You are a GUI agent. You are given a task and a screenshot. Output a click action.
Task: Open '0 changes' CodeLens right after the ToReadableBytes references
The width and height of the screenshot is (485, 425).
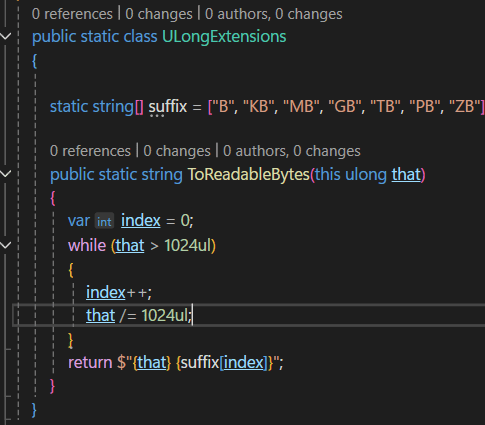(177, 151)
